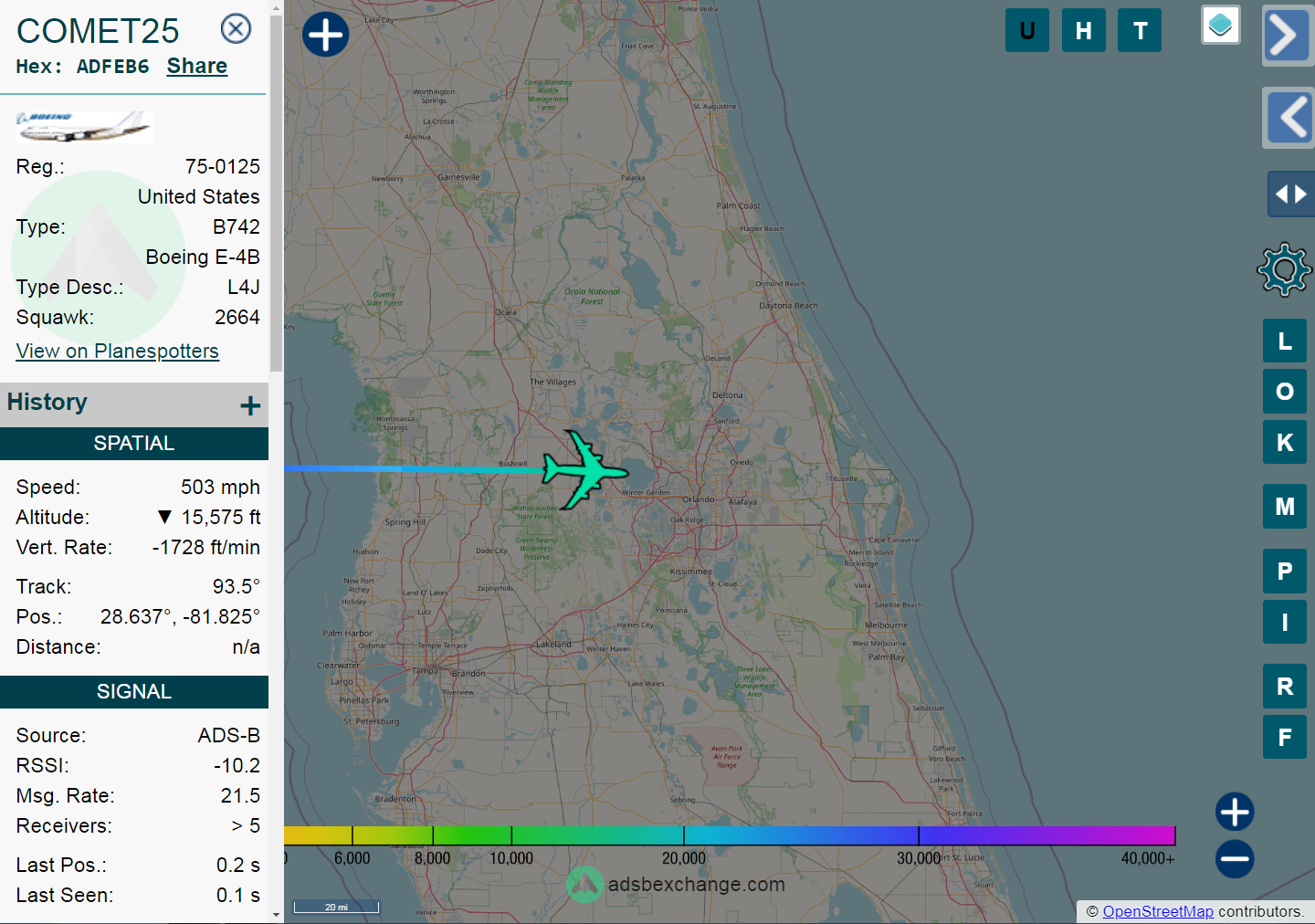Click the B742 type code
Screen dimensions: 1315x924
pos(237,226)
